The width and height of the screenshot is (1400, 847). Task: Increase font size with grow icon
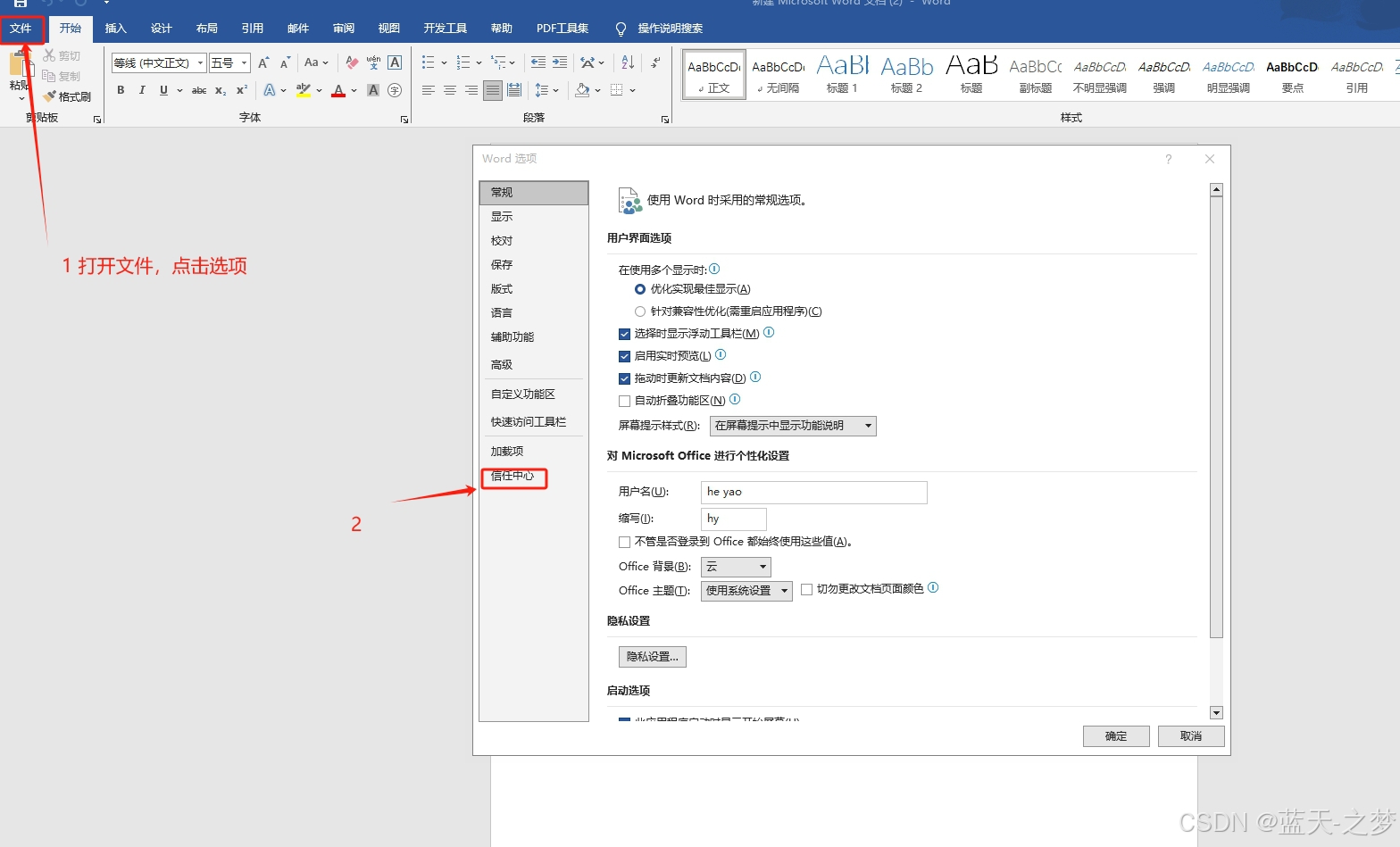point(263,62)
